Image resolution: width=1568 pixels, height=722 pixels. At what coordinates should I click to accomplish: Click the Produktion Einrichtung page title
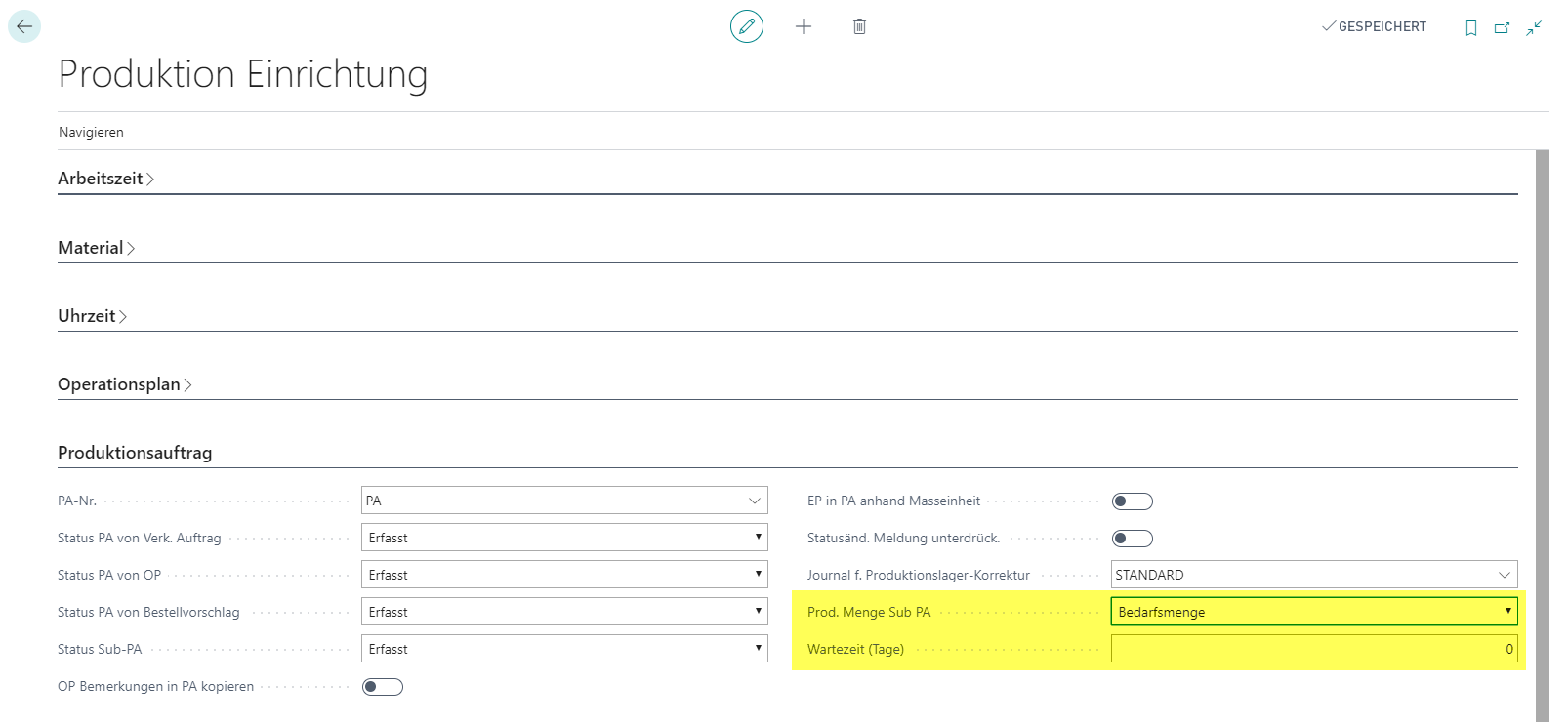point(243,74)
